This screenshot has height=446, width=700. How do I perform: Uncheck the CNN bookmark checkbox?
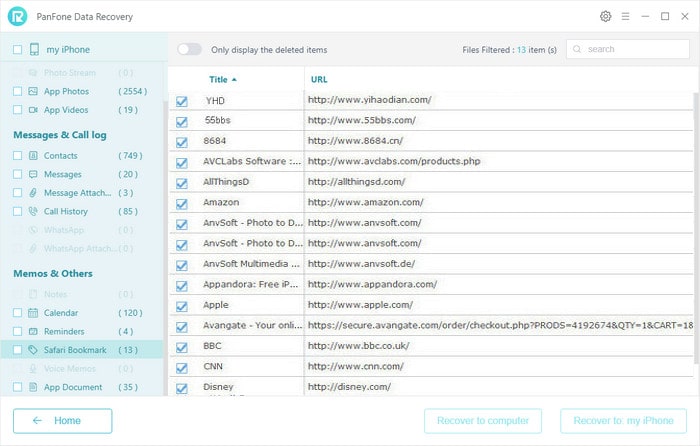(x=182, y=368)
